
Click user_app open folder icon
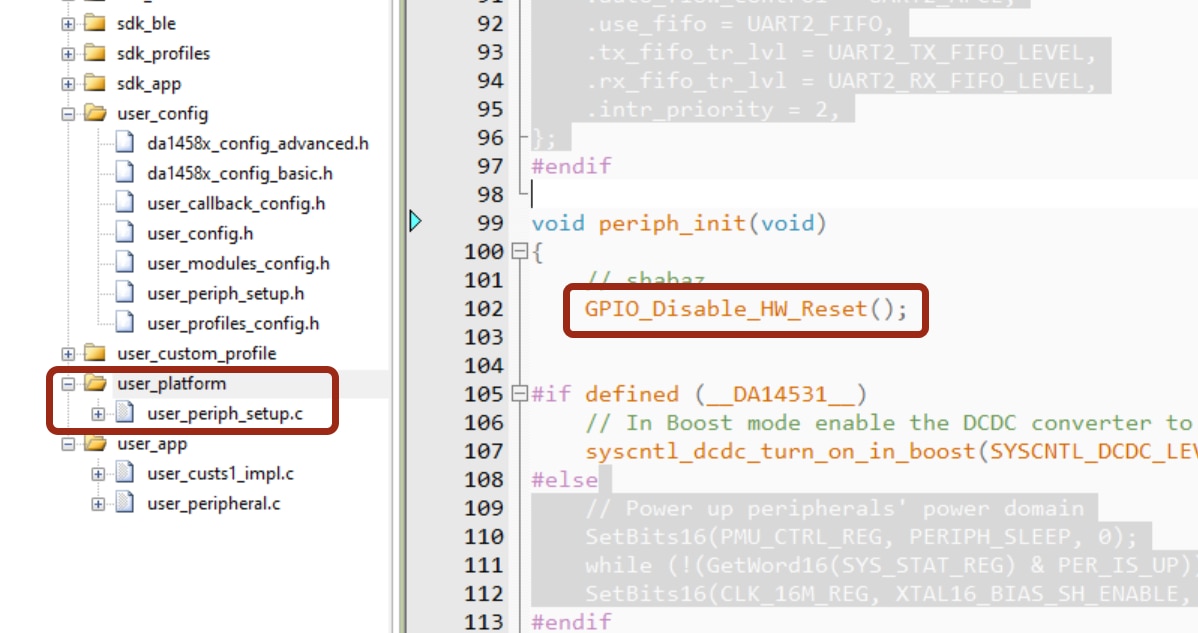pyautogui.click(x=96, y=443)
